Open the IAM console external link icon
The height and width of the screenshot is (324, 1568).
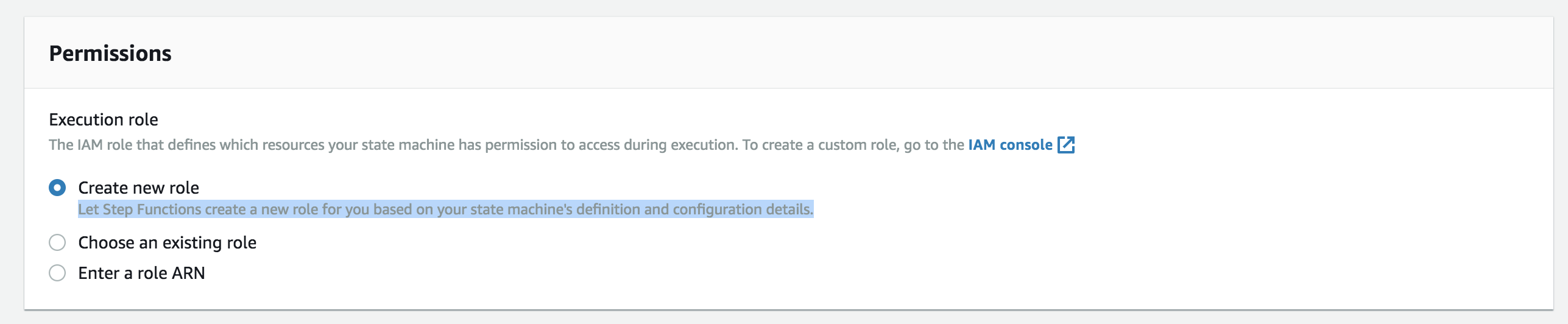(x=1066, y=145)
